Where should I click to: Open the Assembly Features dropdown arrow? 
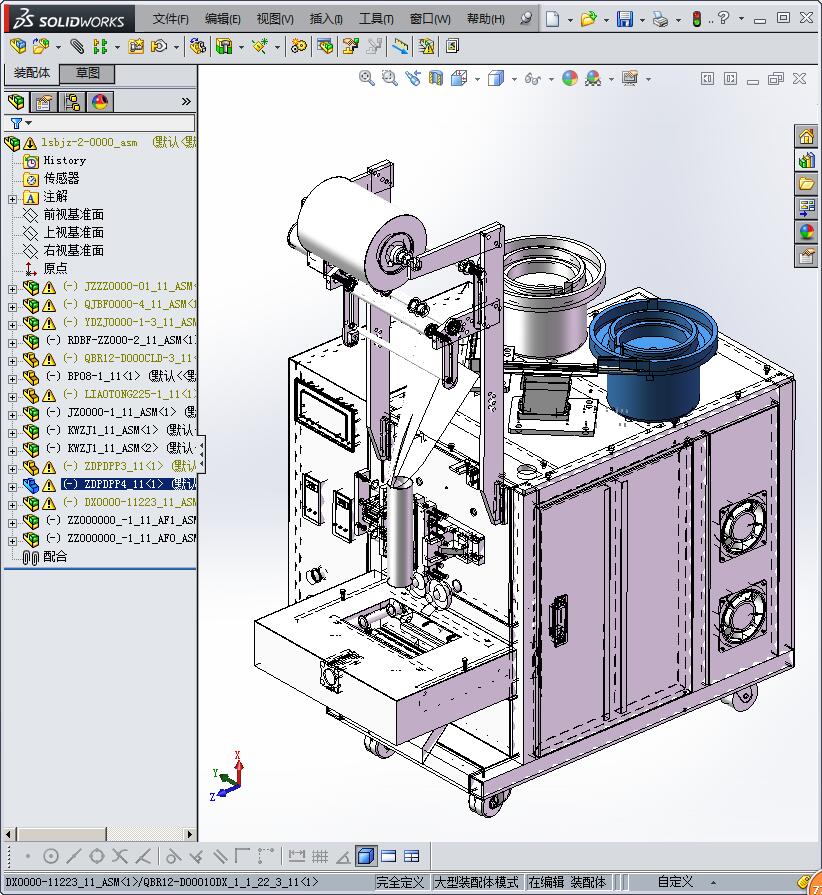[241, 47]
